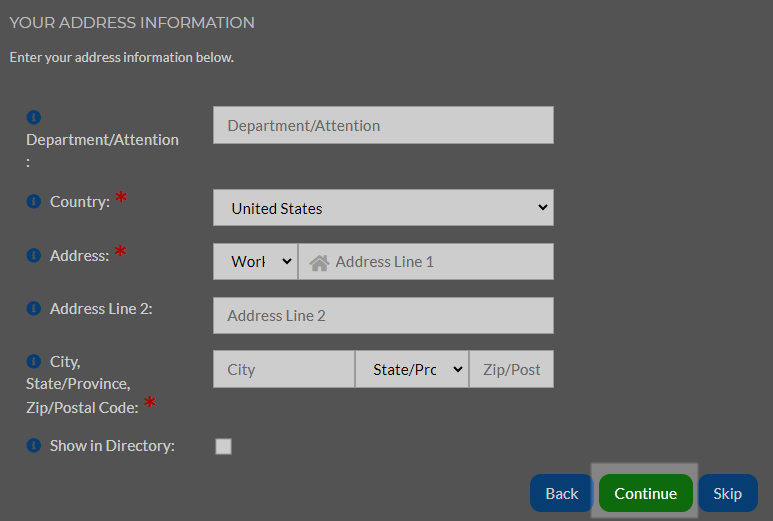This screenshot has height=521, width=773.
Task: Open the Work address type dropdown
Action: (x=255, y=262)
